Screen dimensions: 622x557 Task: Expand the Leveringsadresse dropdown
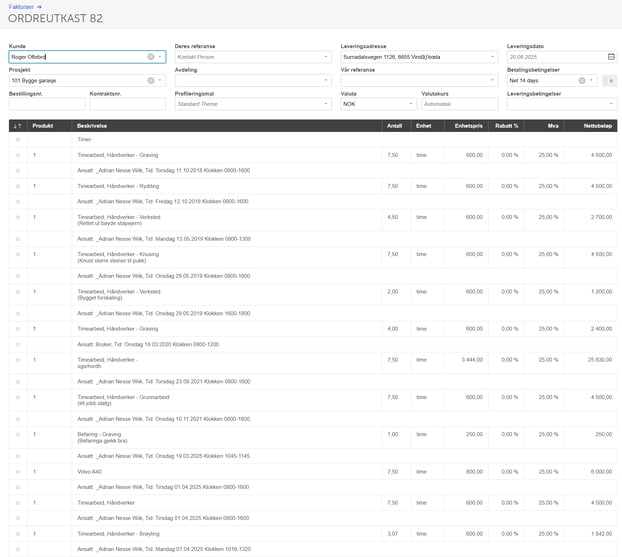(493, 57)
